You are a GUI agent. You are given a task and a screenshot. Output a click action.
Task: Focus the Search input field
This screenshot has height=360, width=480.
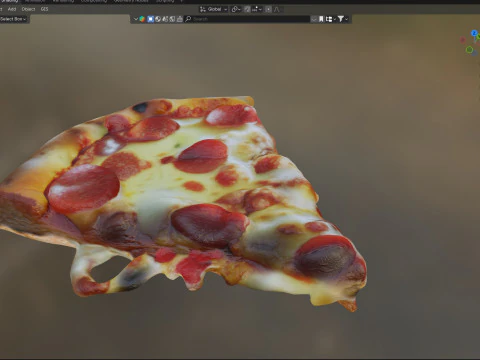coord(247,19)
